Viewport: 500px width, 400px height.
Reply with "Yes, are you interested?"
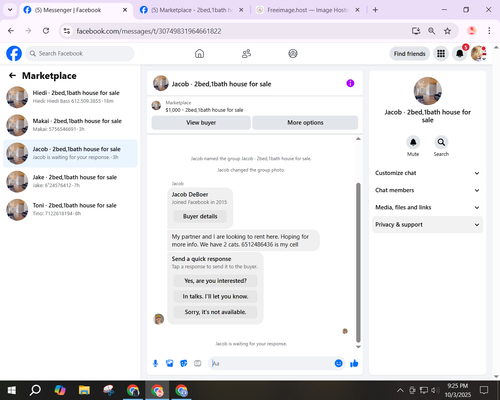pyautogui.click(x=215, y=281)
